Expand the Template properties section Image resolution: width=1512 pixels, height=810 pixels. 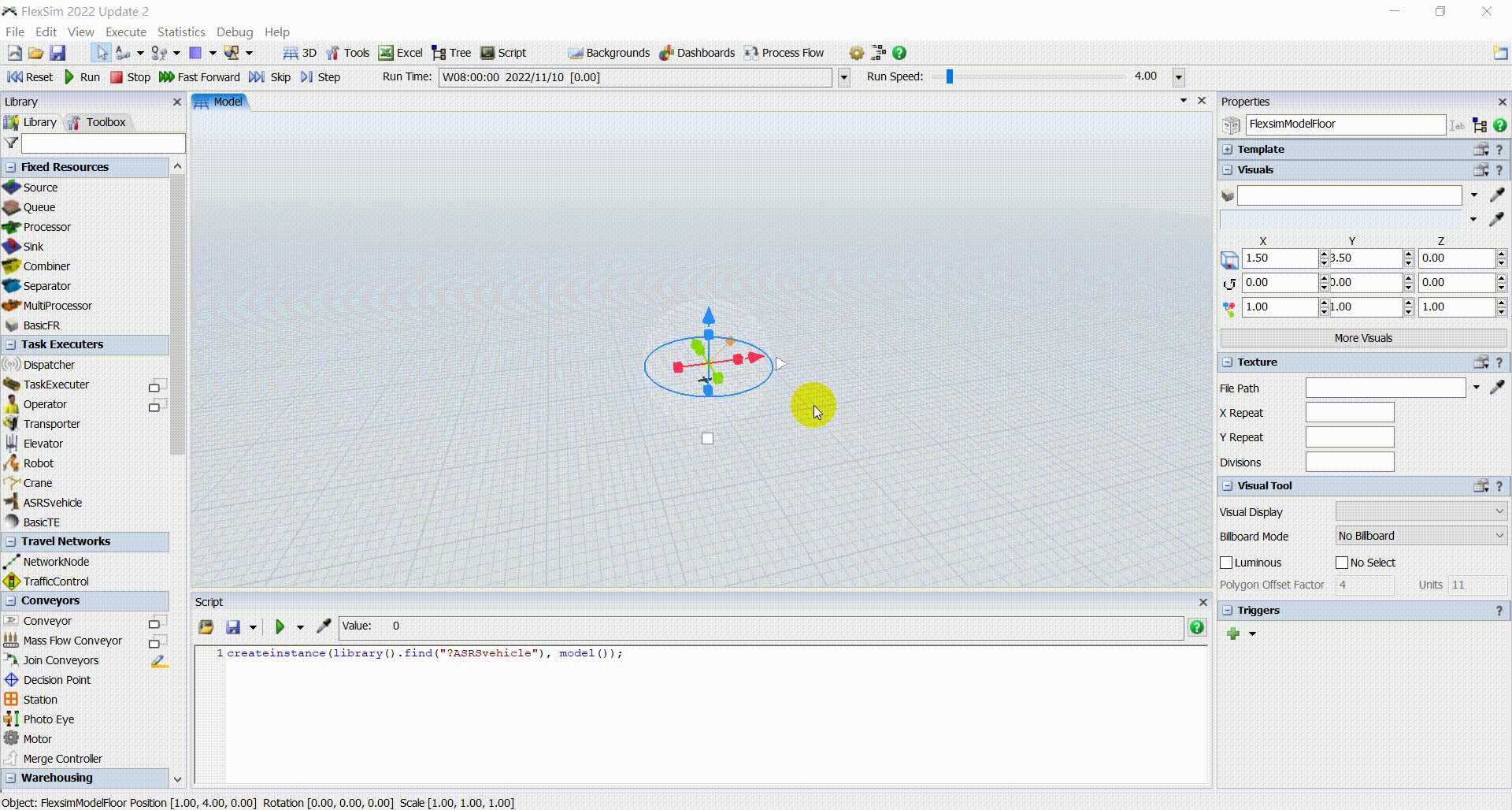click(x=1227, y=150)
